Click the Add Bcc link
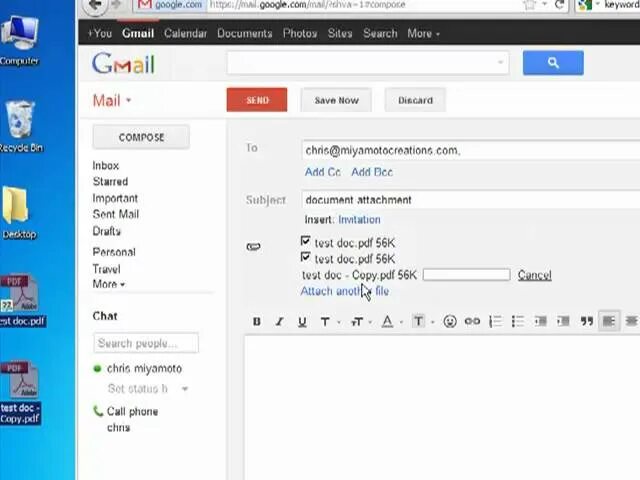Screen dimensions: 640x480 tap(372, 172)
